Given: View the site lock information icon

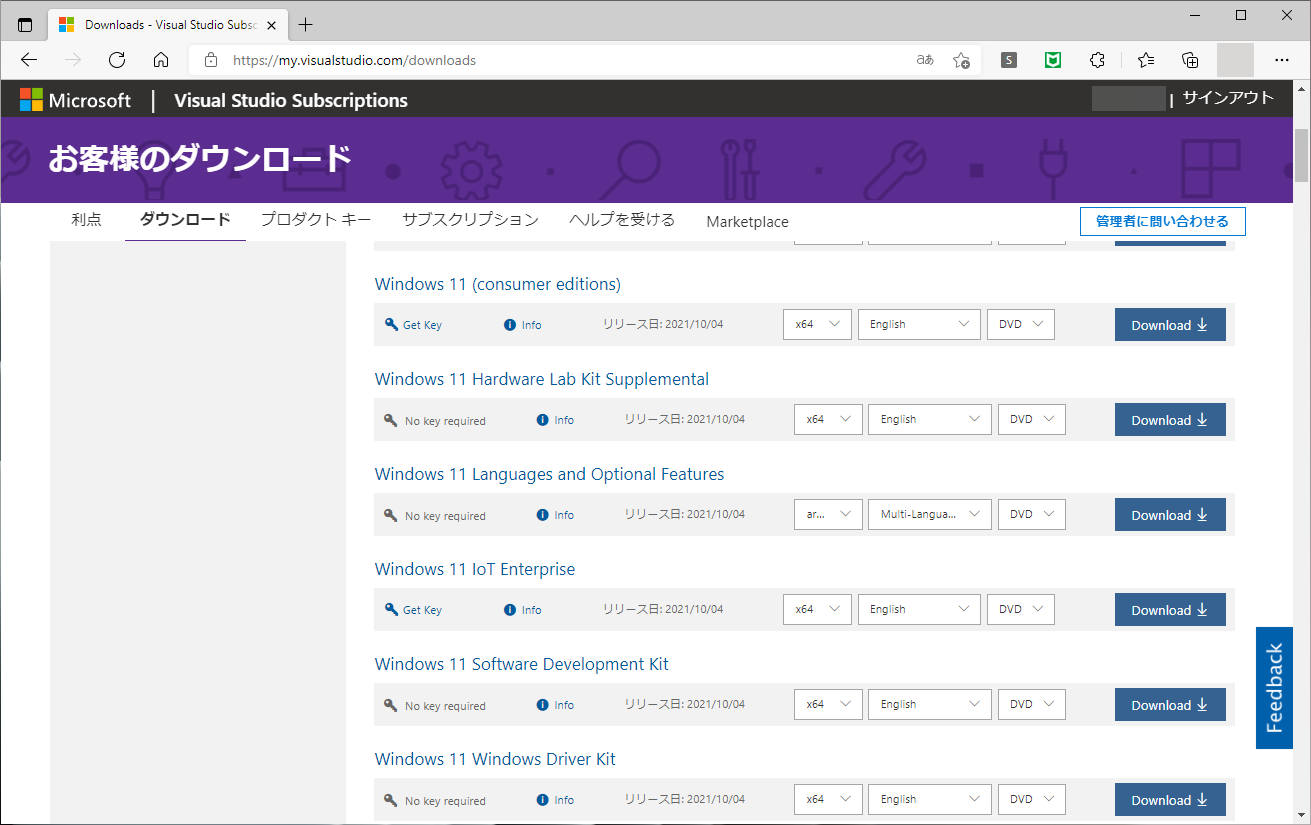Looking at the screenshot, I should [x=210, y=60].
